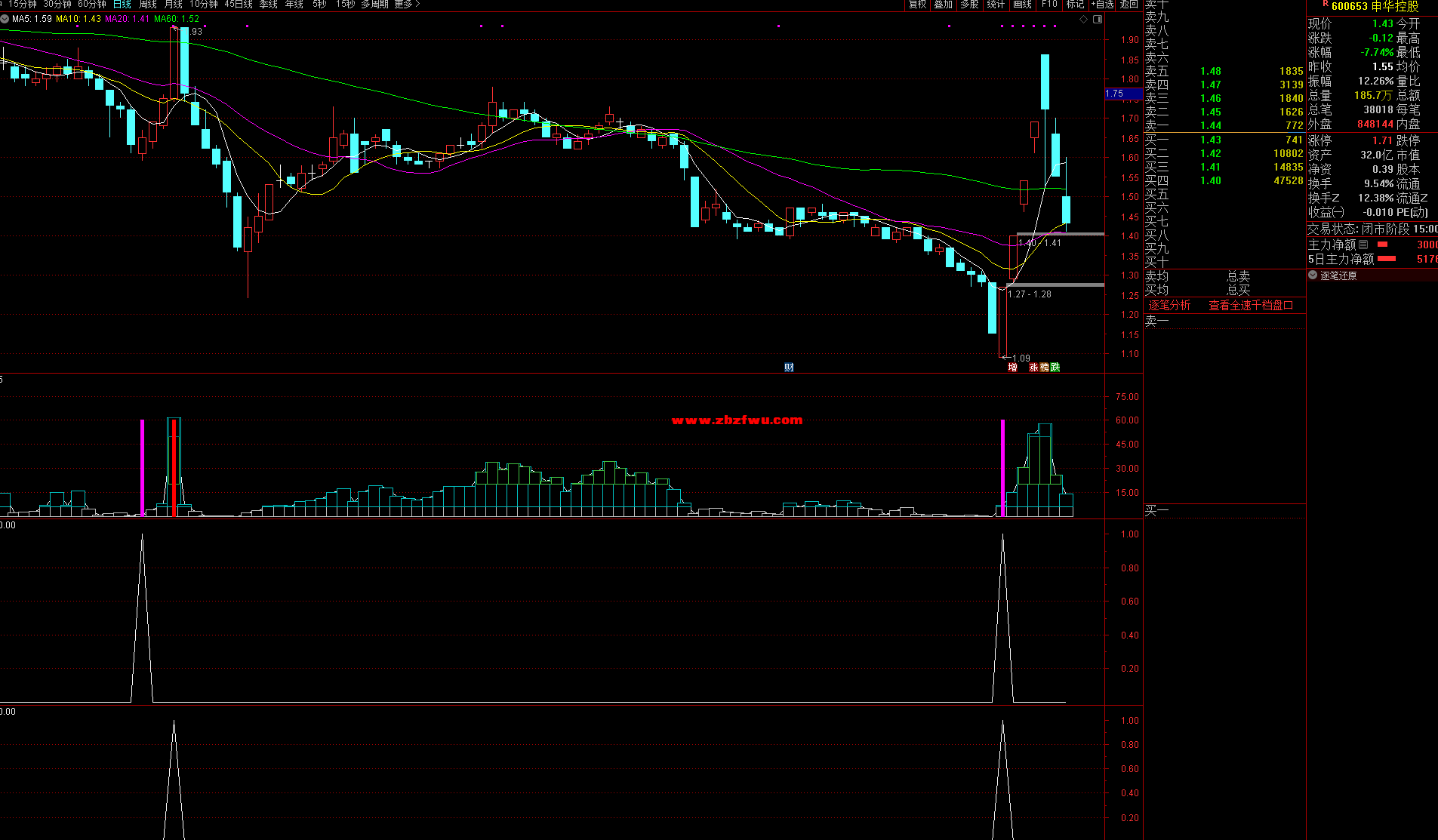Click the MA60: 1.52 indicator label
The height and width of the screenshot is (840, 1438).
(177, 19)
